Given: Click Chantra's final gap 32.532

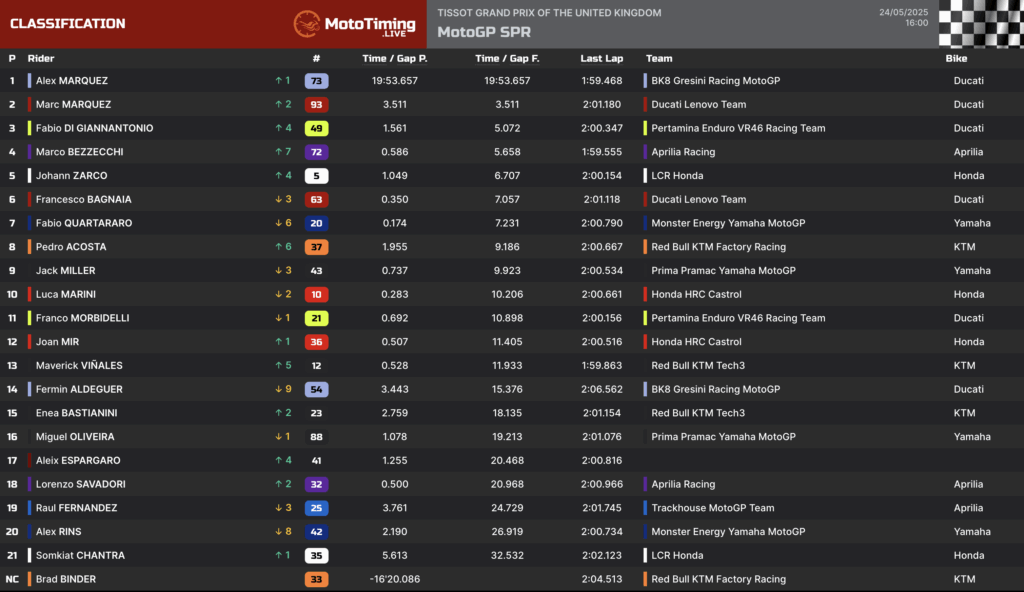Looking at the screenshot, I should pos(507,555).
